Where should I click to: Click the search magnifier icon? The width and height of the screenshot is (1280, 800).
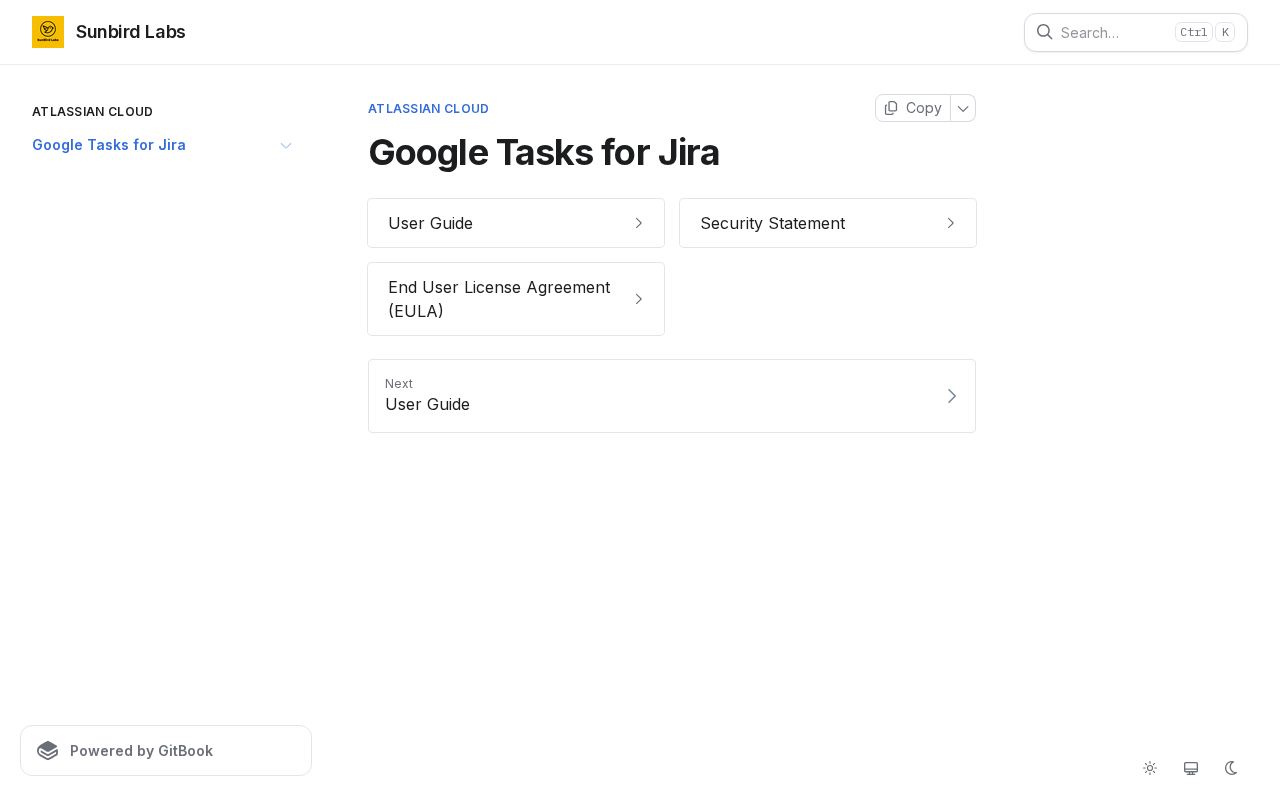click(1044, 32)
